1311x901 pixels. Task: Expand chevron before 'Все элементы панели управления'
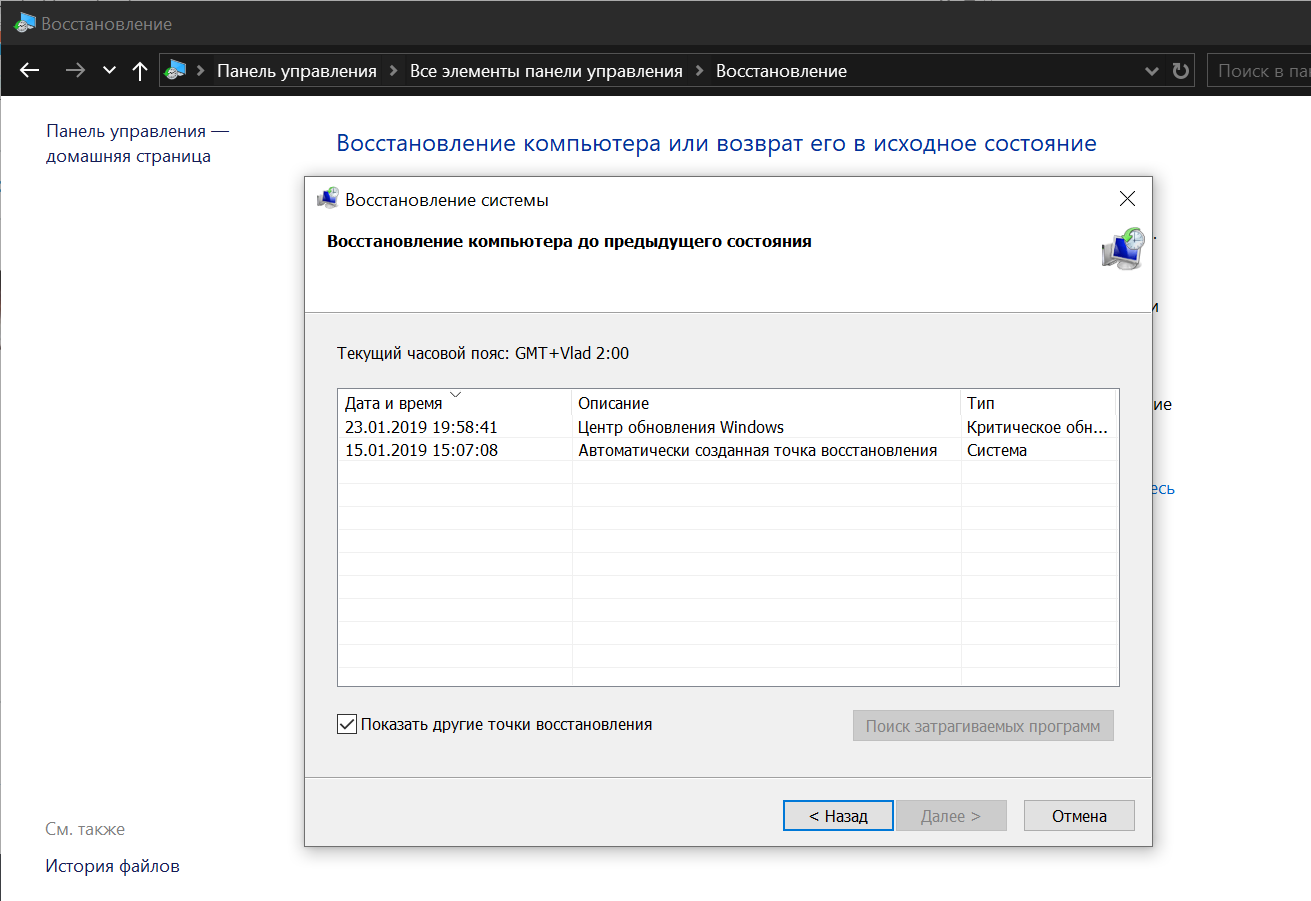394,71
